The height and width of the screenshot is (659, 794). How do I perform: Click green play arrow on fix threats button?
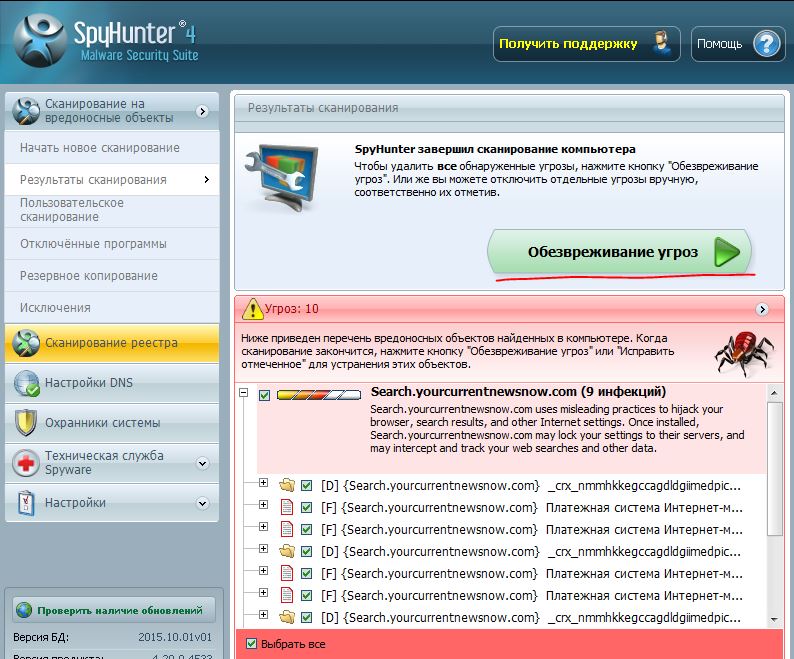(727, 252)
